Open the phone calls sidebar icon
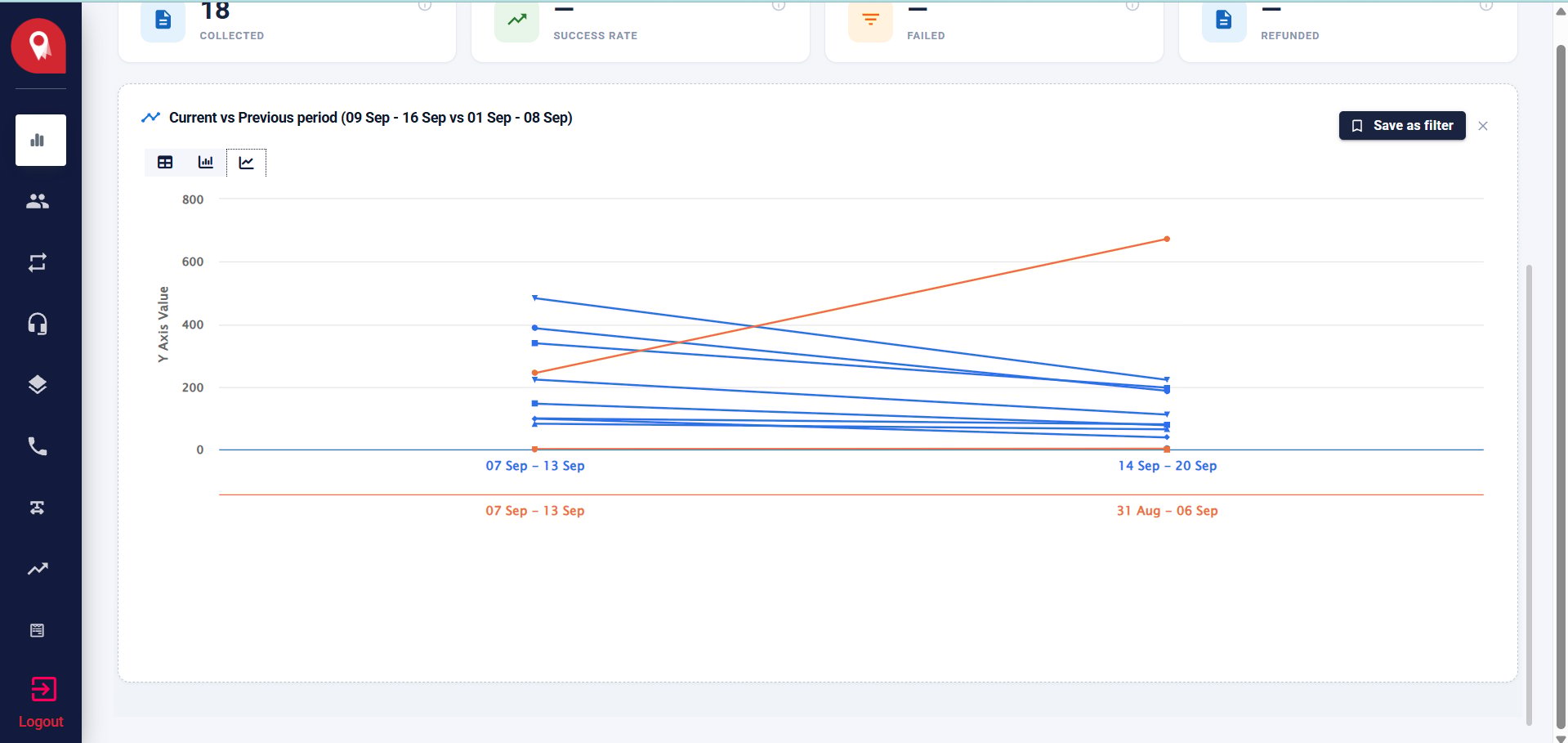Image resolution: width=1568 pixels, height=743 pixels. [x=38, y=446]
